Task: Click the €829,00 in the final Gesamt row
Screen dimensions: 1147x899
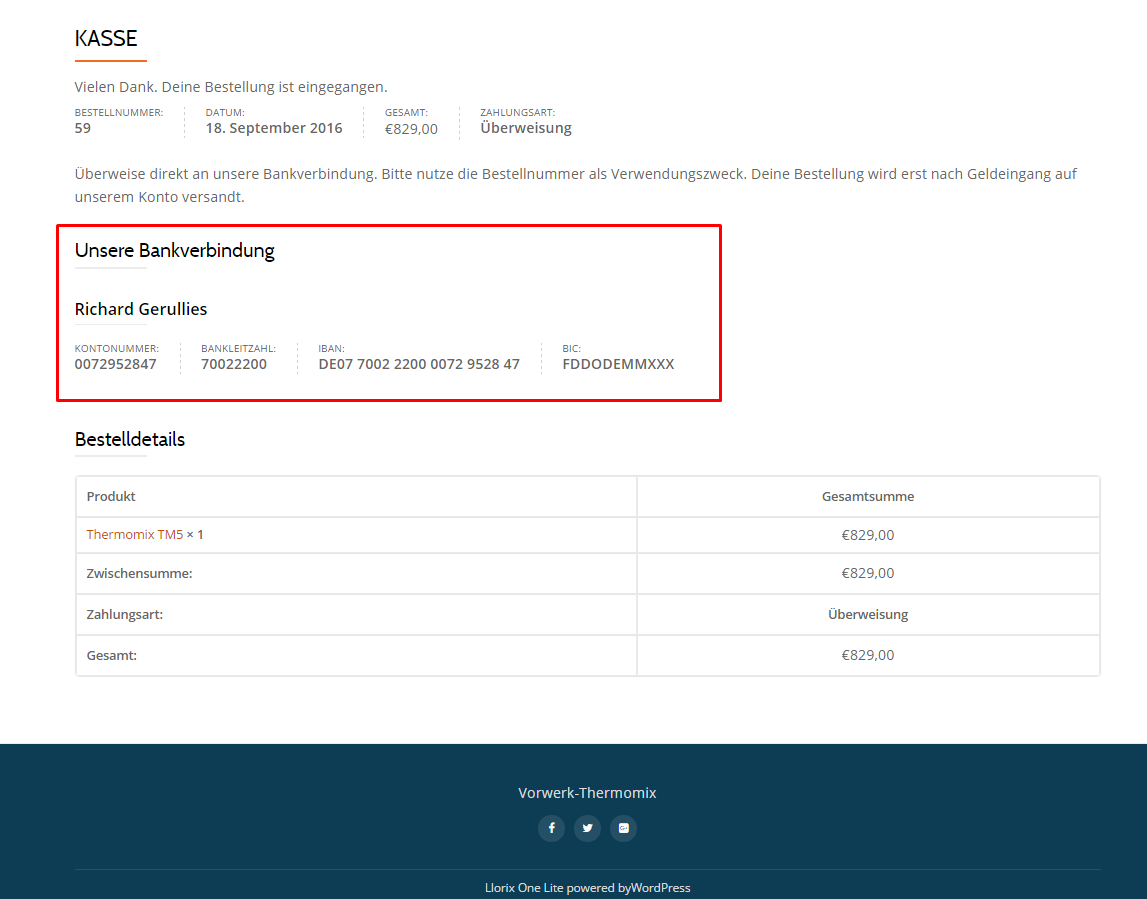Action: [868, 655]
